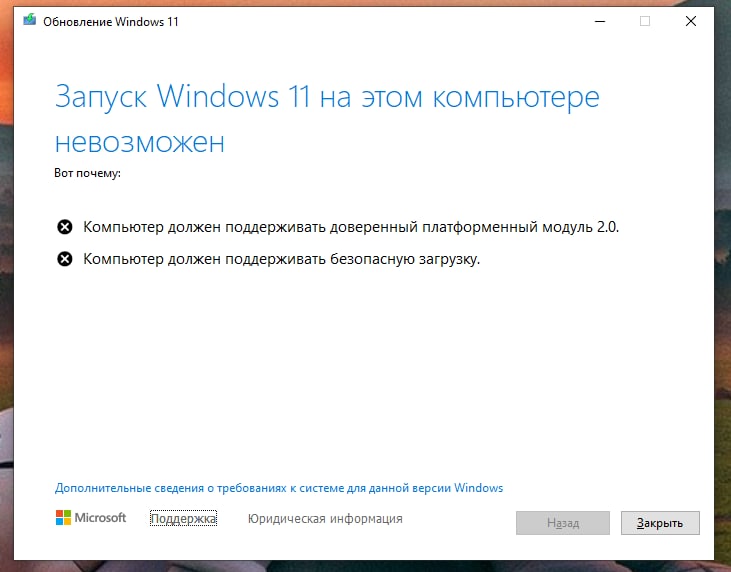
Task: Click the 'Вот почему:' text
Action: coord(88,173)
